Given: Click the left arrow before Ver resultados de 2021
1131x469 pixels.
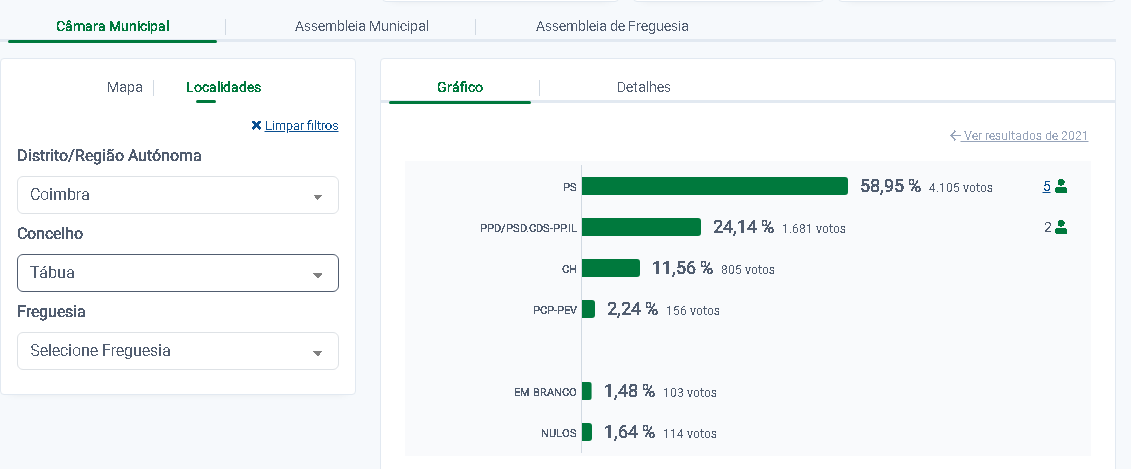Looking at the screenshot, I should (955, 136).
